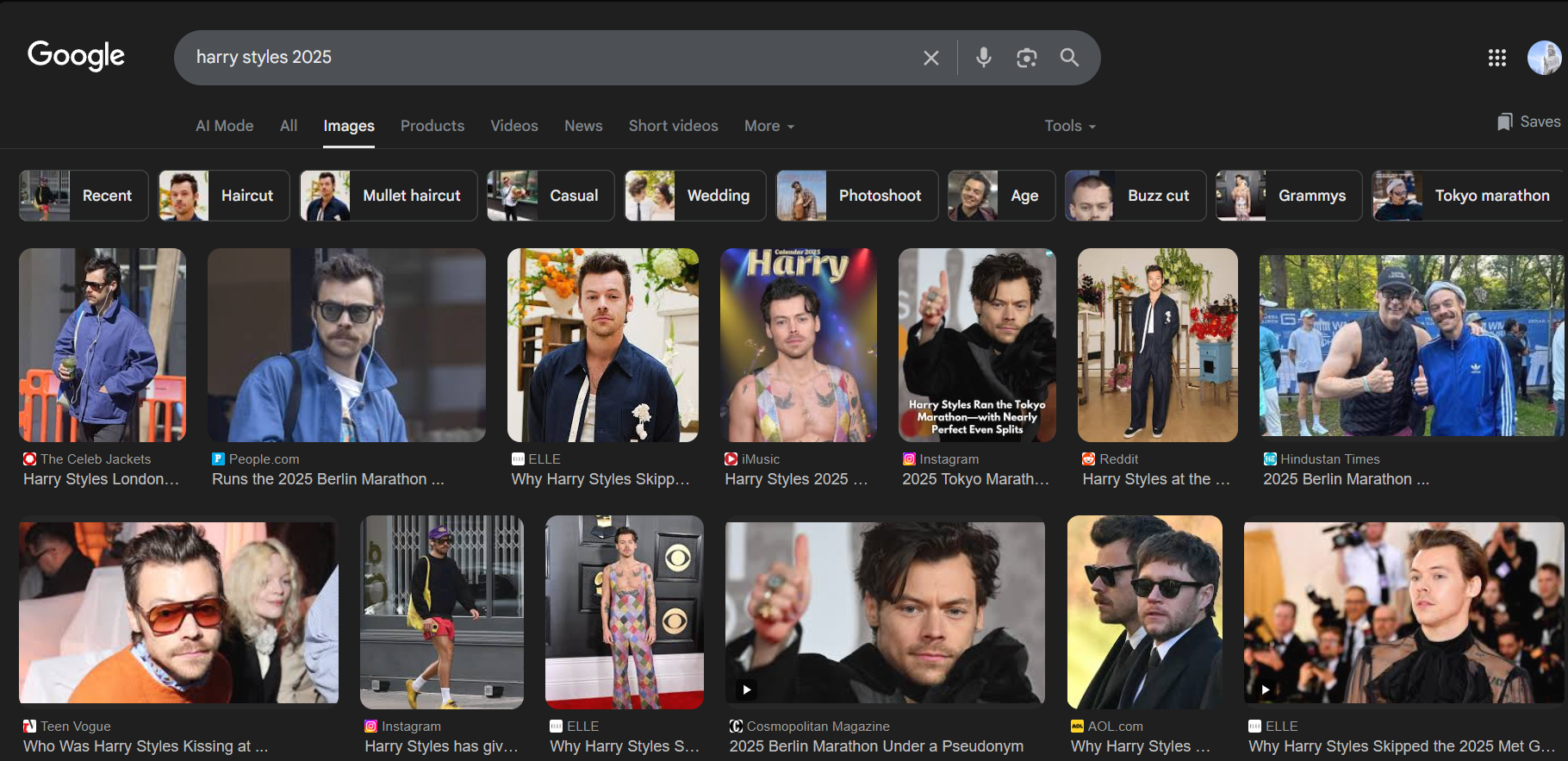Open the Hindustan Times marathon image

click(1409, 345)
